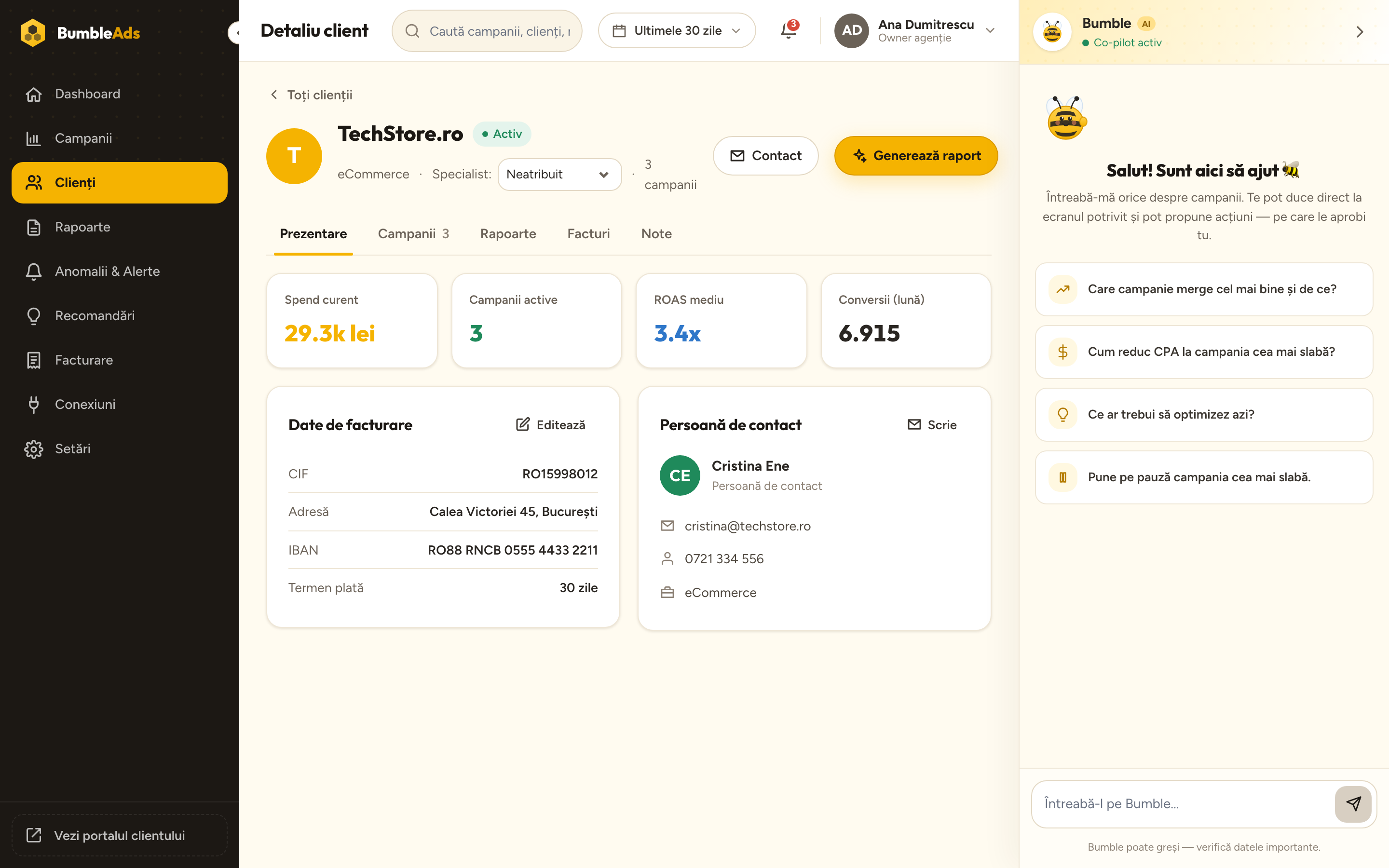The height and width of the screenshot is (868, 1389).
Task: Switch to the Facturi tab
Action: tap(588, 234)
